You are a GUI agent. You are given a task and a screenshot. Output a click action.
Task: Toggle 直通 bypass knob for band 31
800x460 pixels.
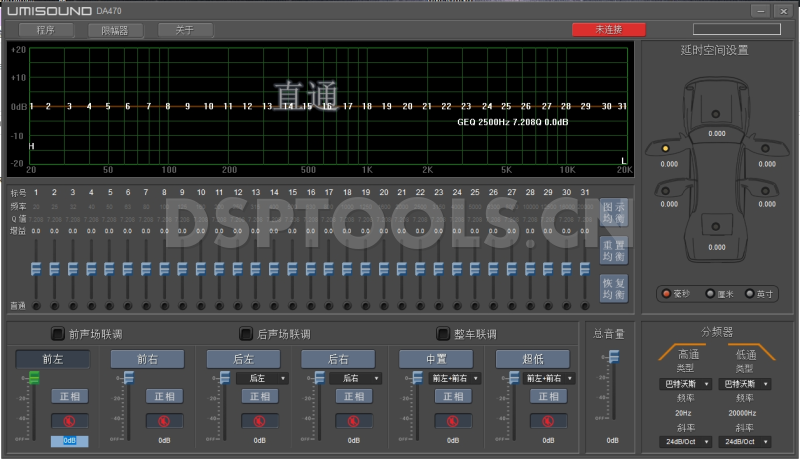[585, 306]
